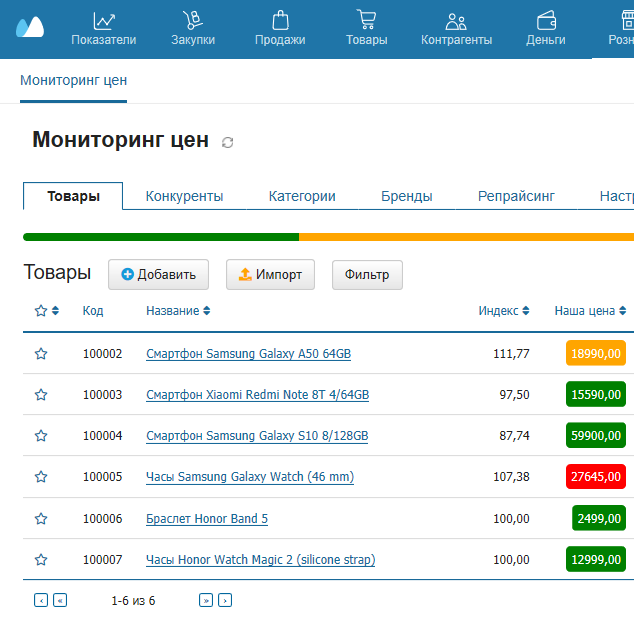Click the pagination text 1-6 из 6
The image size is (634, 634).
(x=133, y=601)
